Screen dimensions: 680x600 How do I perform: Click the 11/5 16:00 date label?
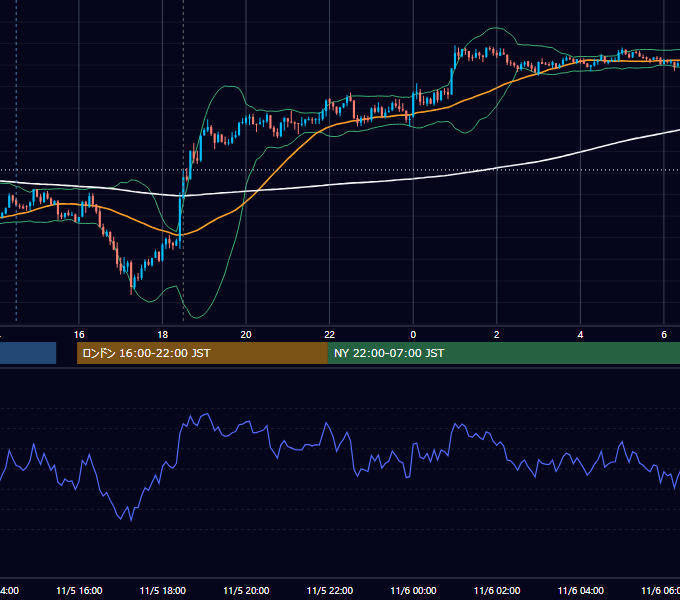[79, 591]
